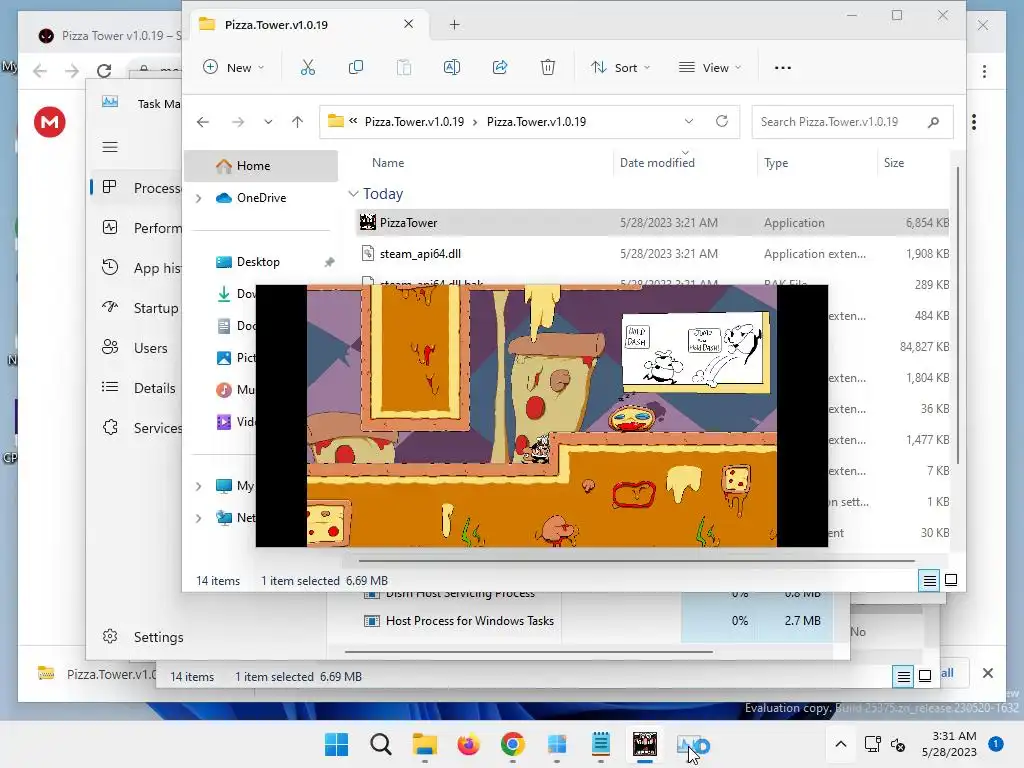Sort by the Type column header

click(776, 163)
